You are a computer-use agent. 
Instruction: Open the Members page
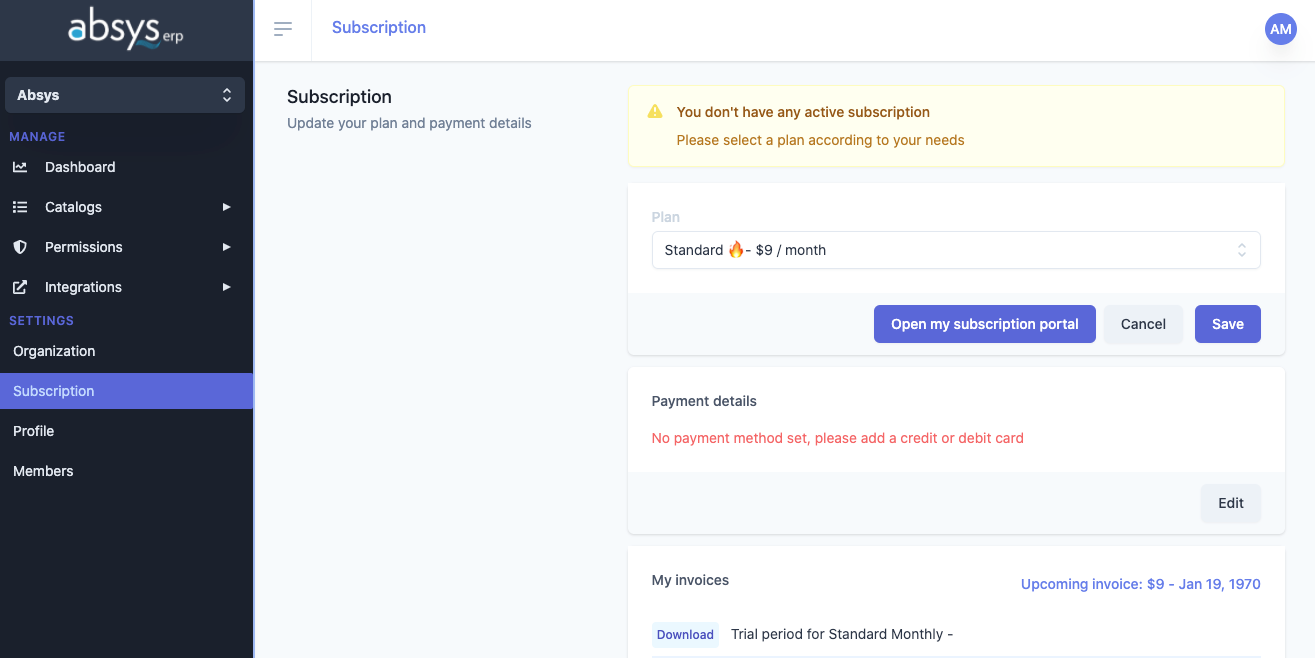coord(43,471)
